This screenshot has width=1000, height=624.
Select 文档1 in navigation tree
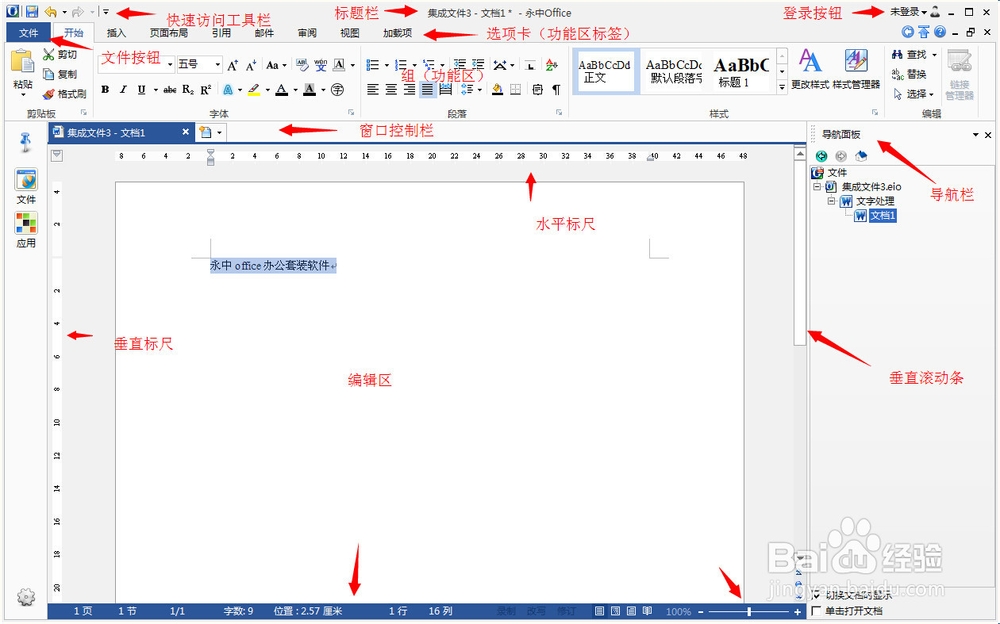click(883, 216)
